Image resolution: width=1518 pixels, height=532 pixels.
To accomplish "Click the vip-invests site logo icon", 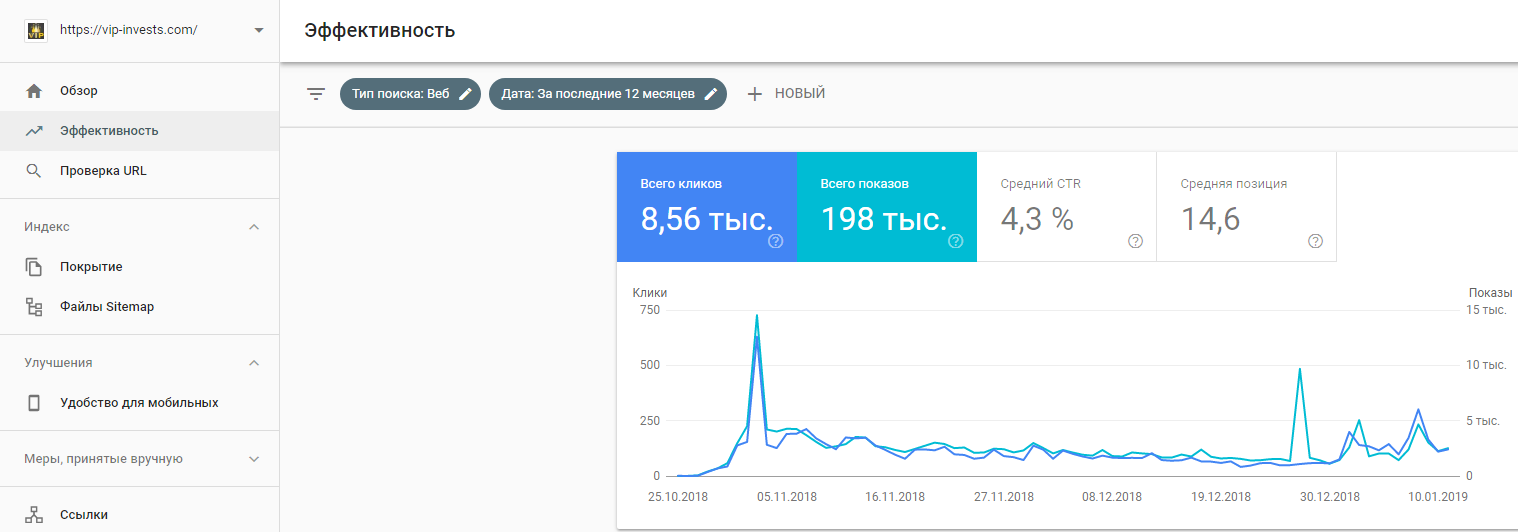I will [35, 30].
